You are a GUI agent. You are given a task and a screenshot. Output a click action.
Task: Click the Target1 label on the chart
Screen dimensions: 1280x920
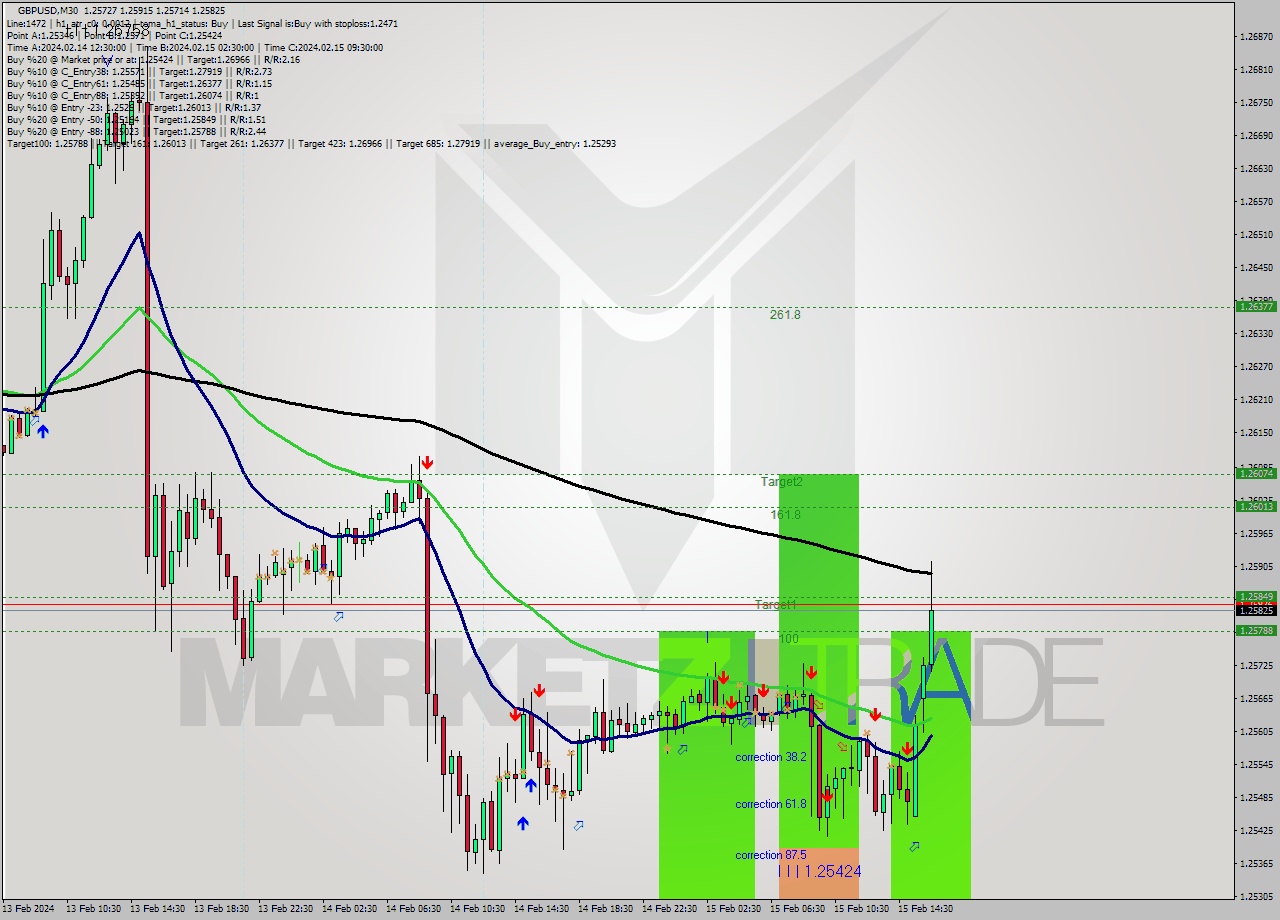click(776, 605)
